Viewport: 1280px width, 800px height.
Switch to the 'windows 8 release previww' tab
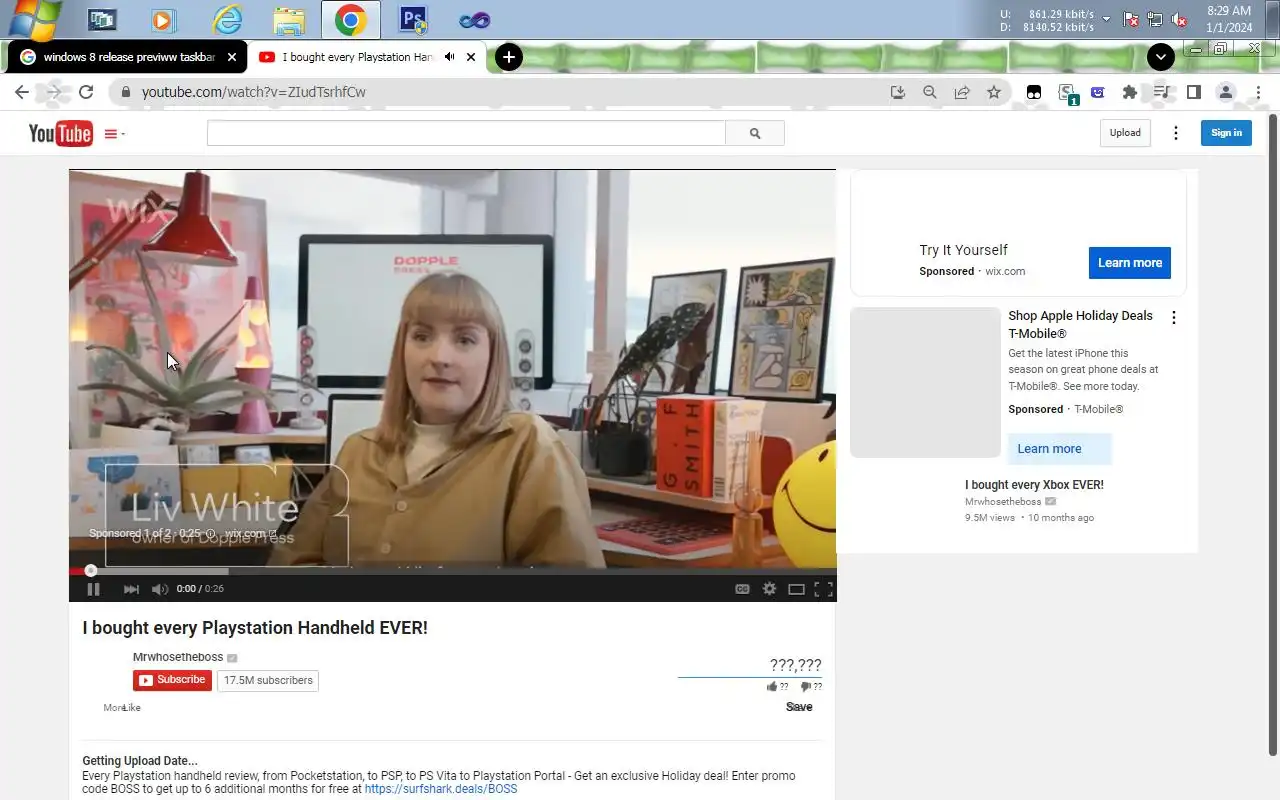coord(126,57)
